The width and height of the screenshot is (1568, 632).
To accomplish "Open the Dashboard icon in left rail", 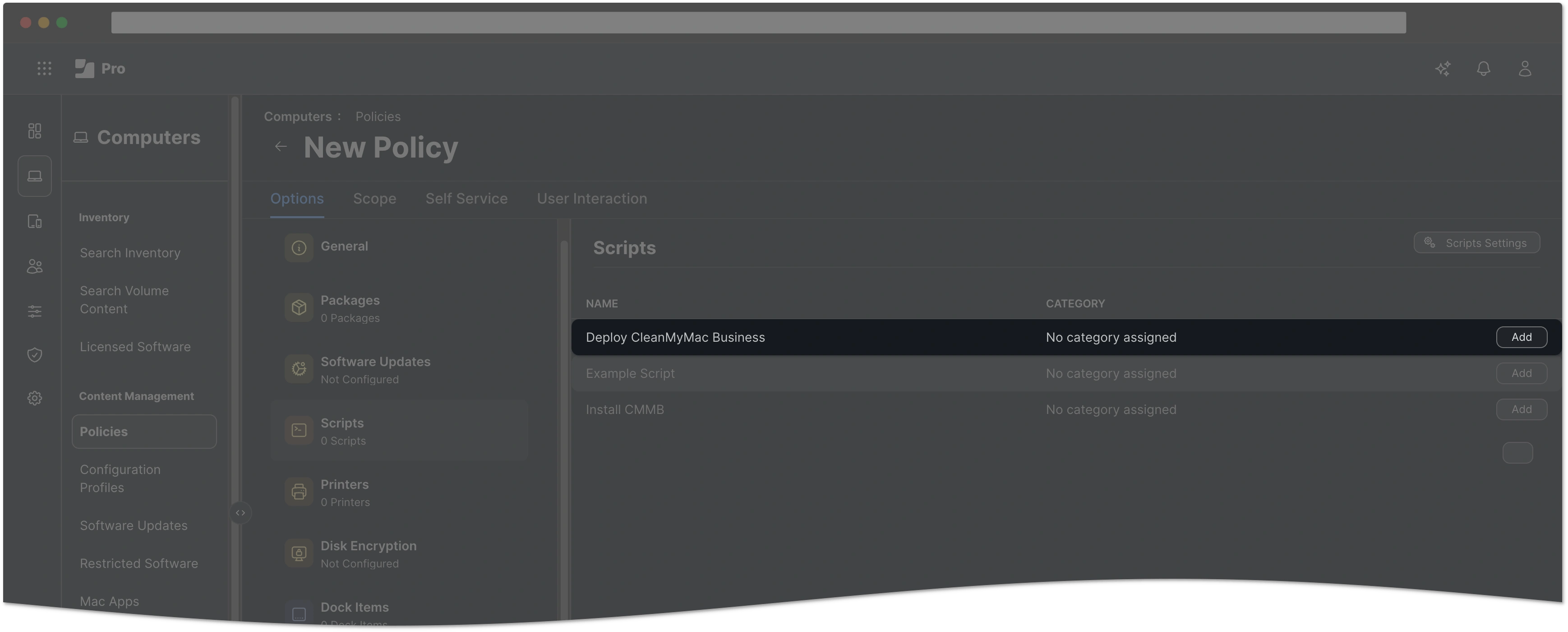I will pos(35,131).
